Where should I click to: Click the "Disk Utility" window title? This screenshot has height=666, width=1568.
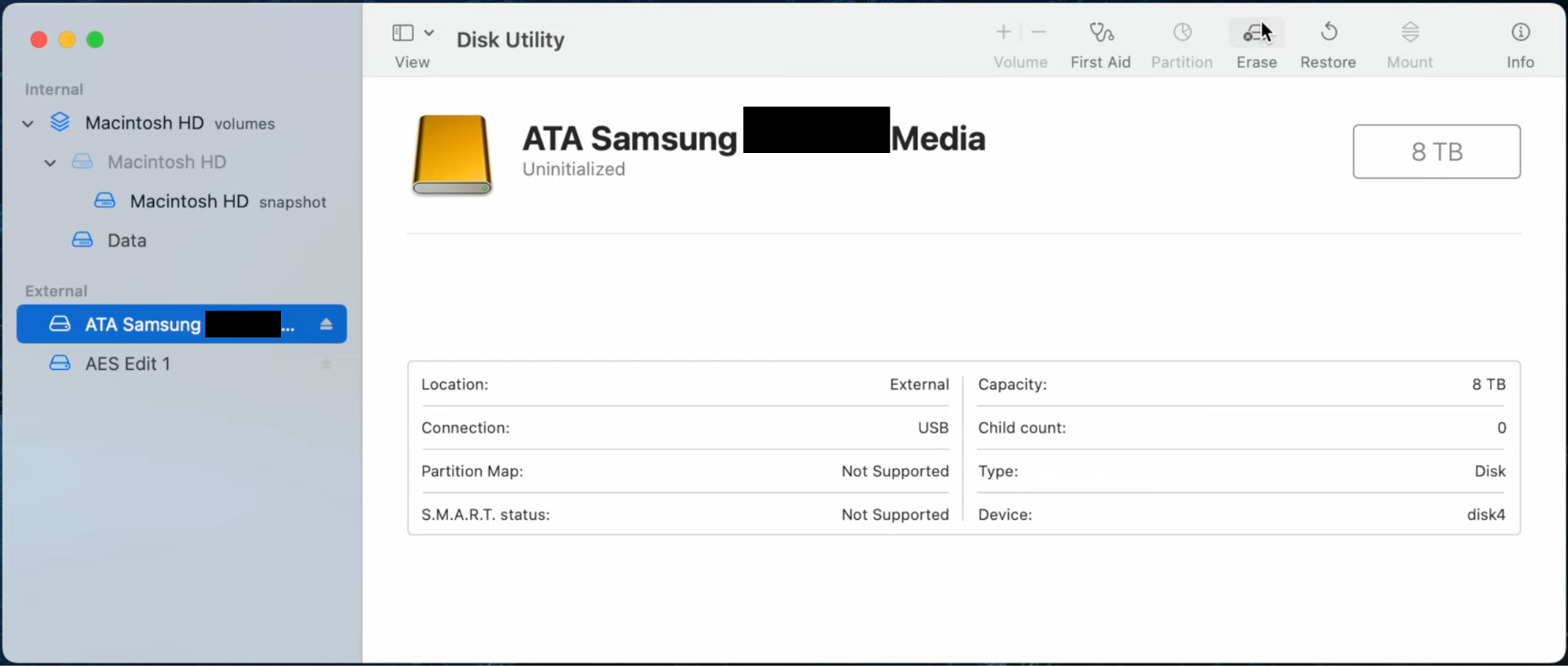510,39
